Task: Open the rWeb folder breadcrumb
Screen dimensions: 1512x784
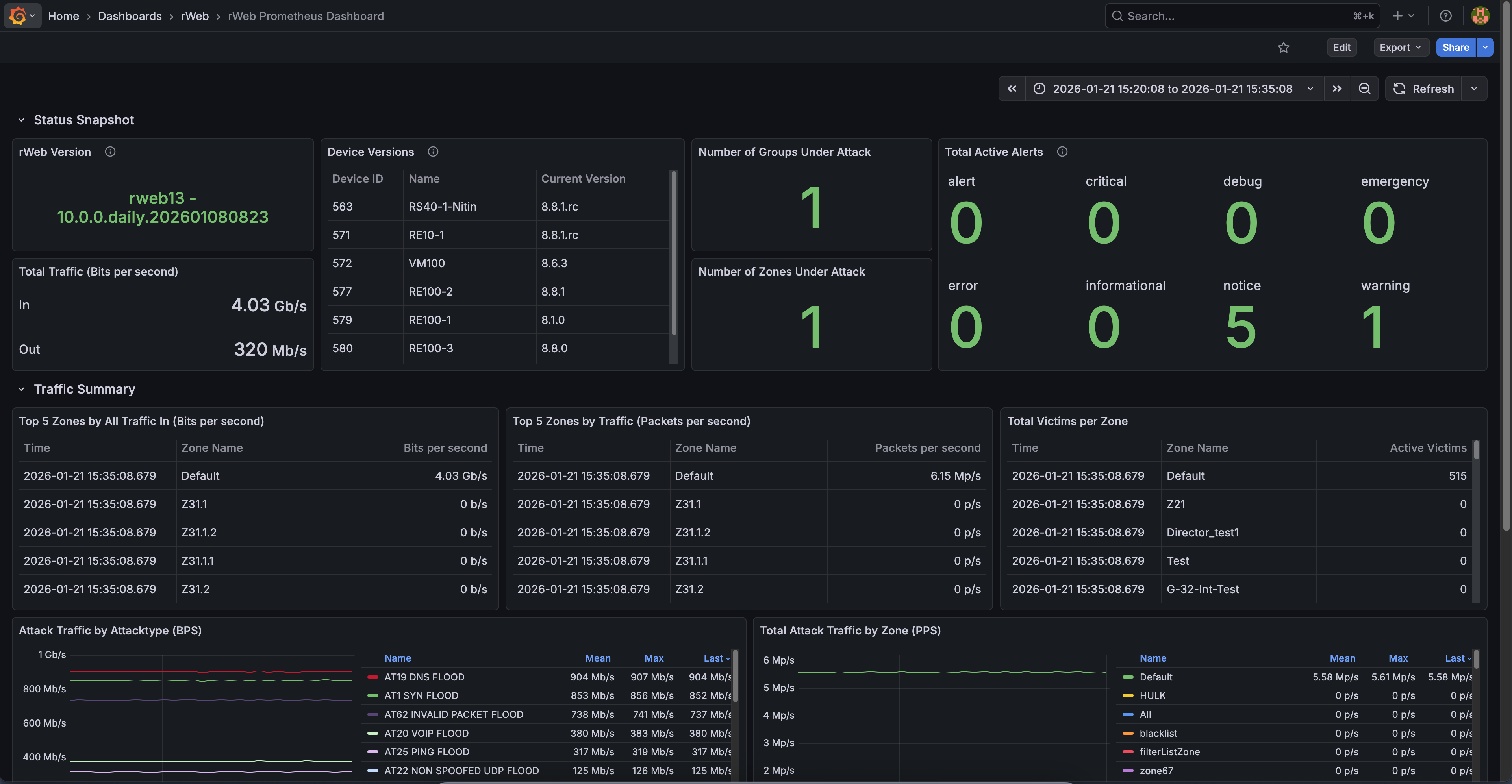Action: [195, 16]
